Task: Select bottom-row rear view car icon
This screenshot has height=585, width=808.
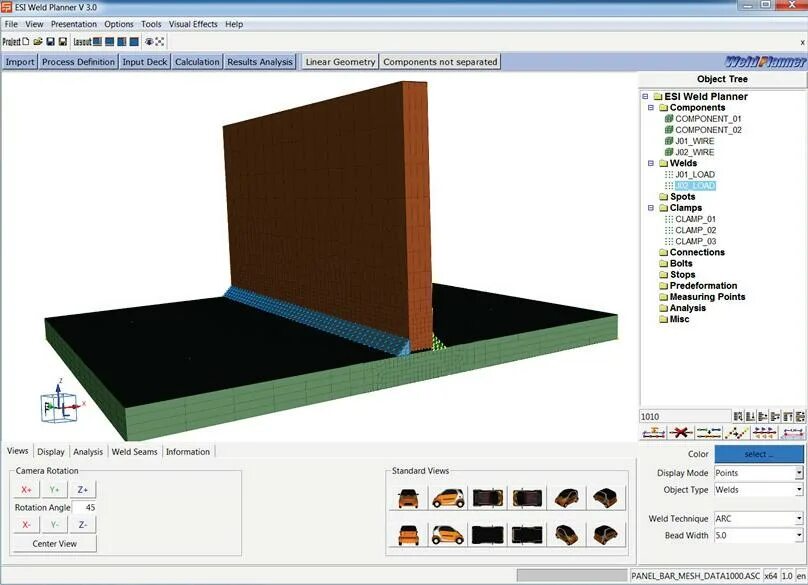Action: click(x=408, y=534)
